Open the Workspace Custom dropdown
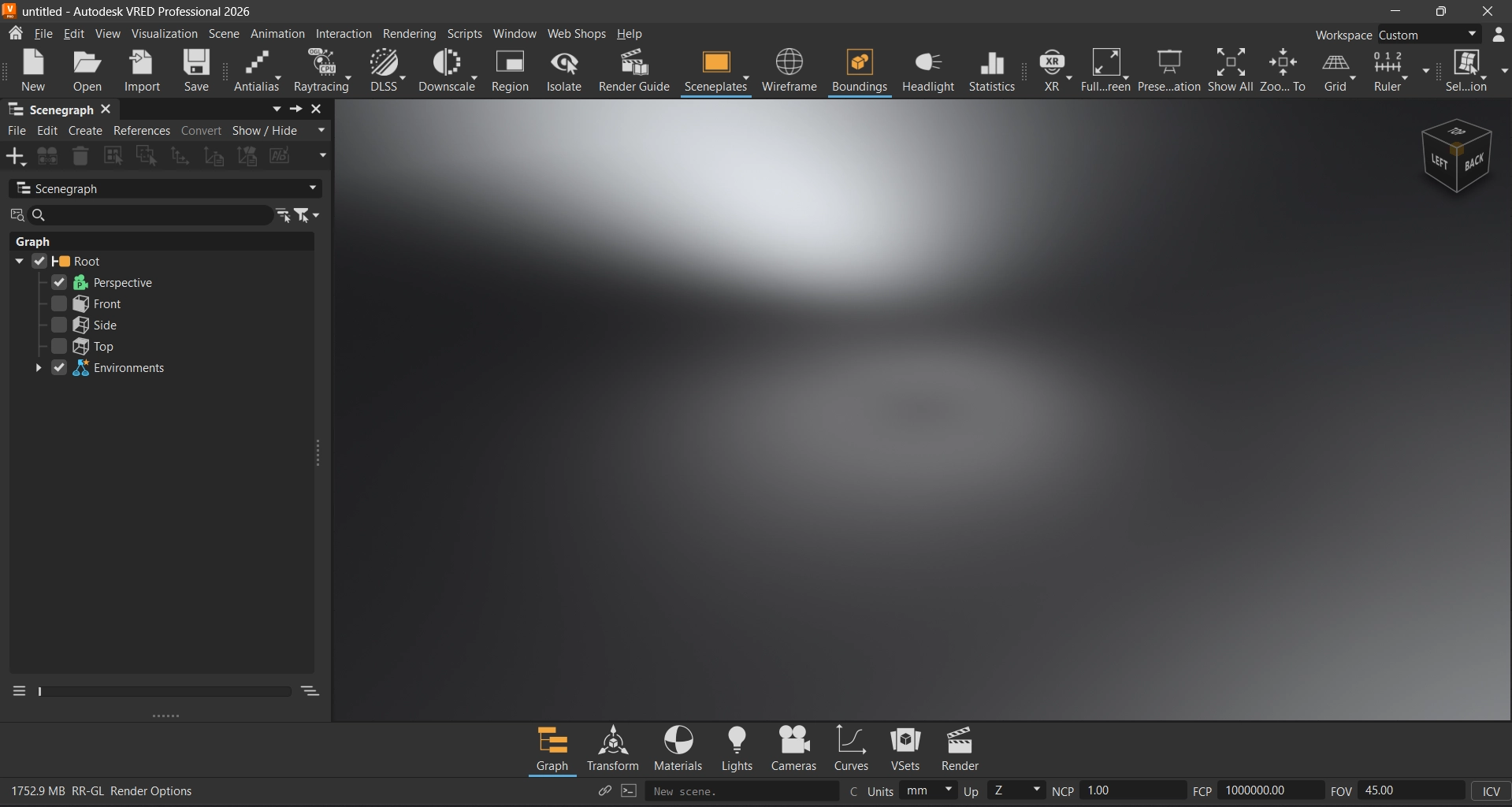 1428,35
